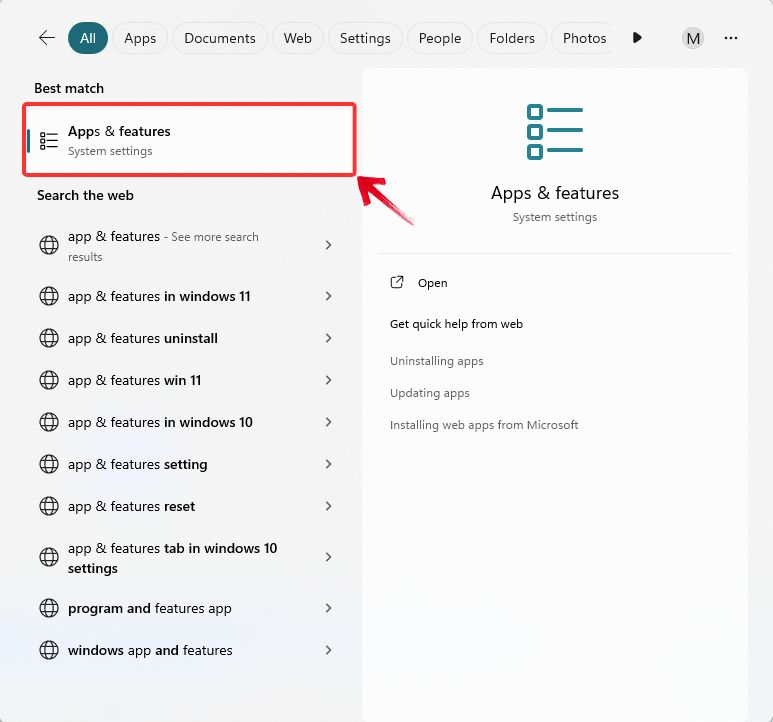The width and height of the screenshot is (773, 722).
Task: Click the 'Apps & features' title in details pane
Action: coord(555,193)
